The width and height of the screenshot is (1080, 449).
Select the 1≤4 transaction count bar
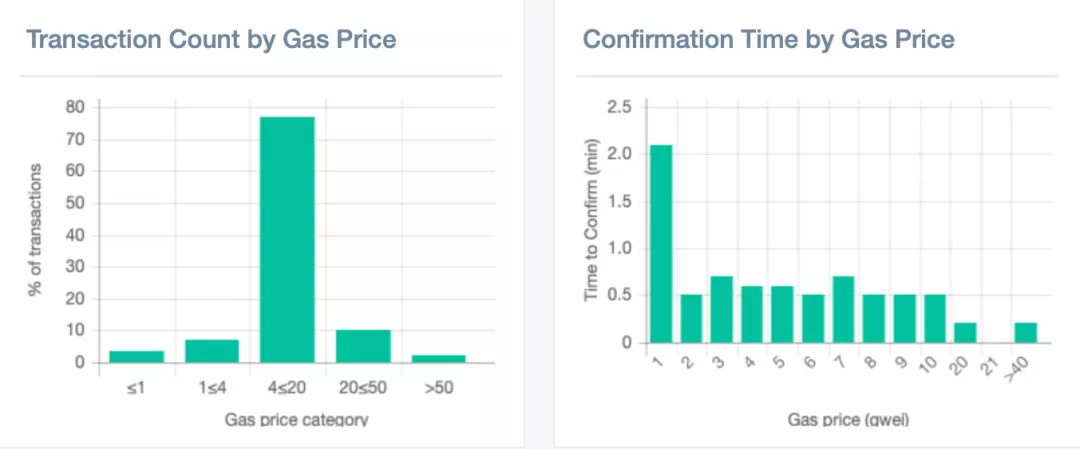(212, 351)
